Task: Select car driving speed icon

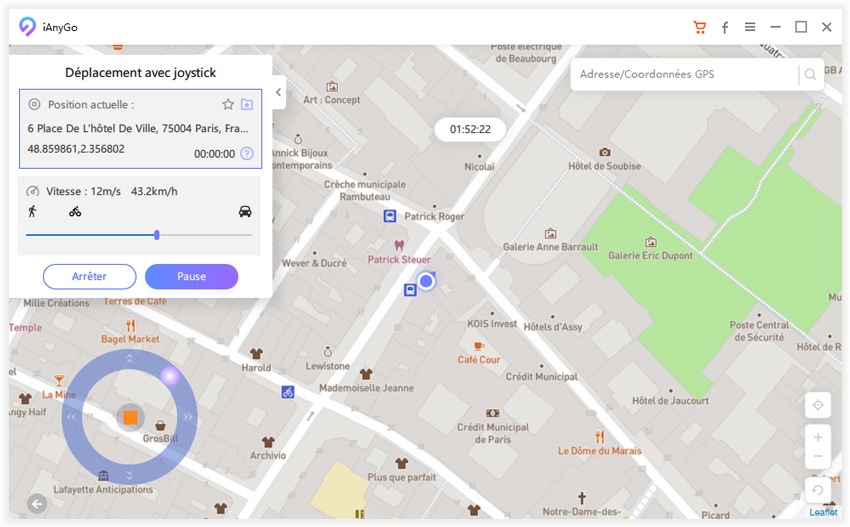Action: [x=245, y=211]
